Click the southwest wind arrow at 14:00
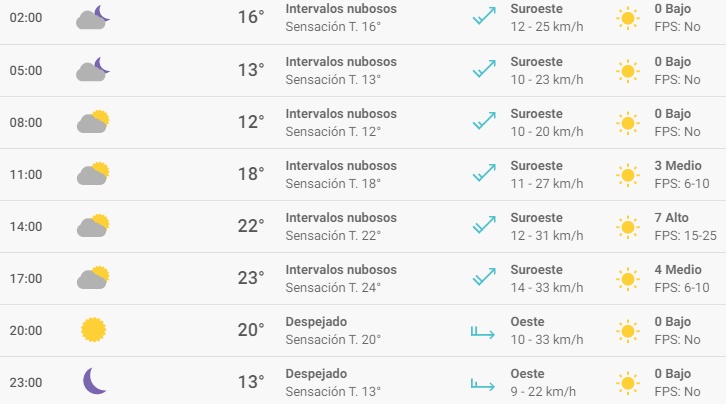Viewport: 726px width, 404px height. [x=484, y=225]
